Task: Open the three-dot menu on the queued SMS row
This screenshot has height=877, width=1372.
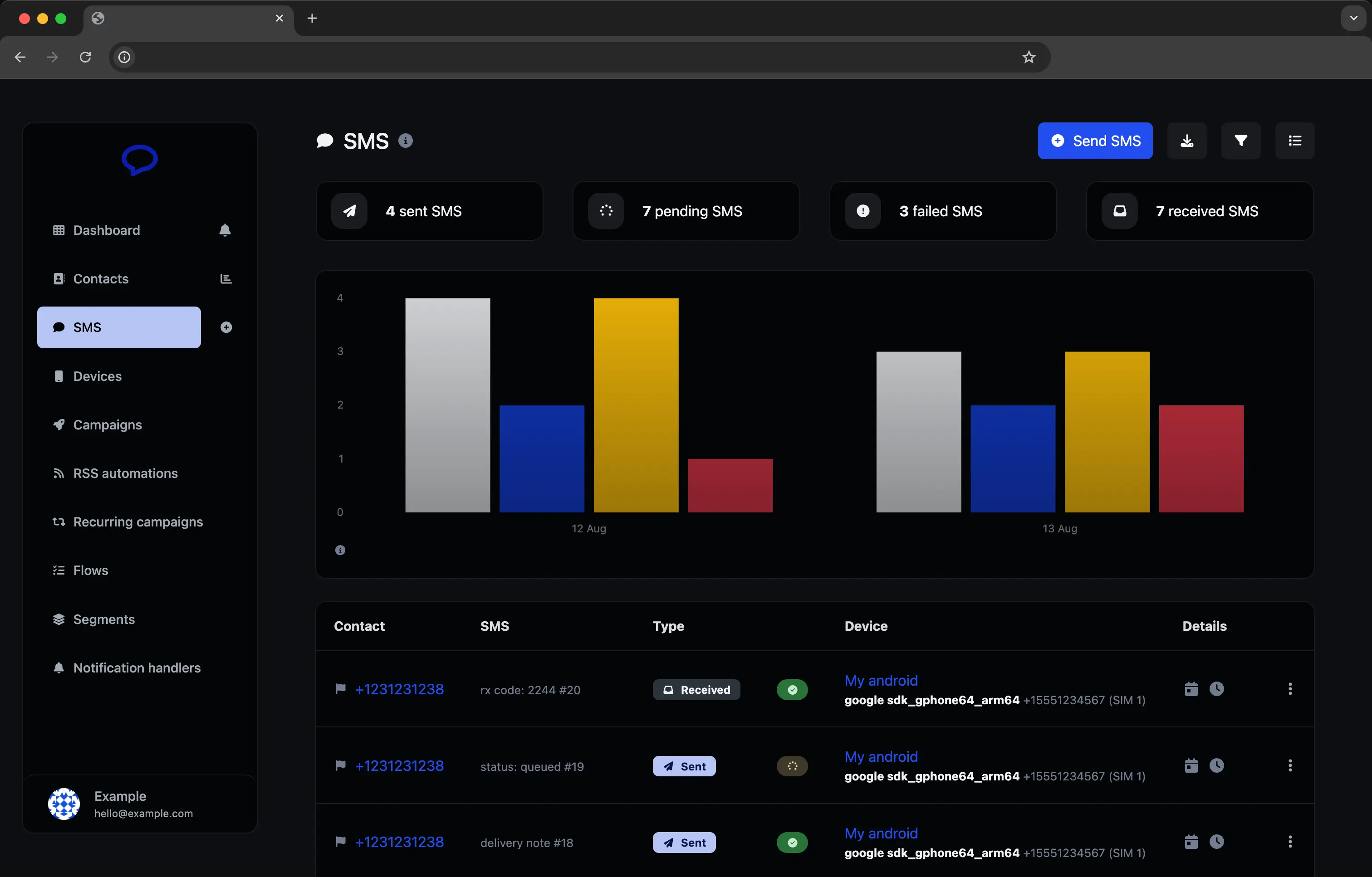Action: 1290,765
